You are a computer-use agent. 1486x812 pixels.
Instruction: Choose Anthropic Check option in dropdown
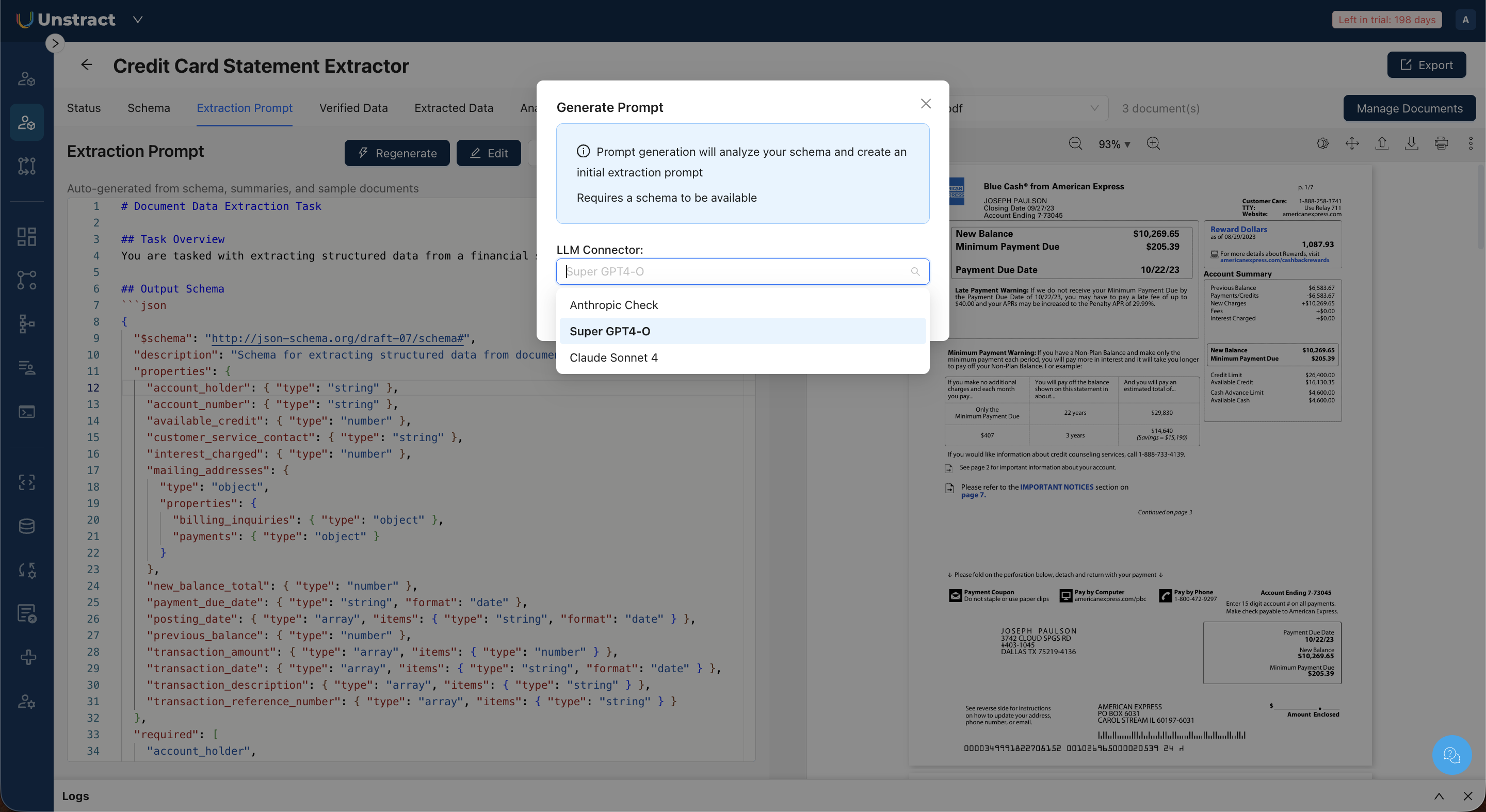[x=613, y=305]
